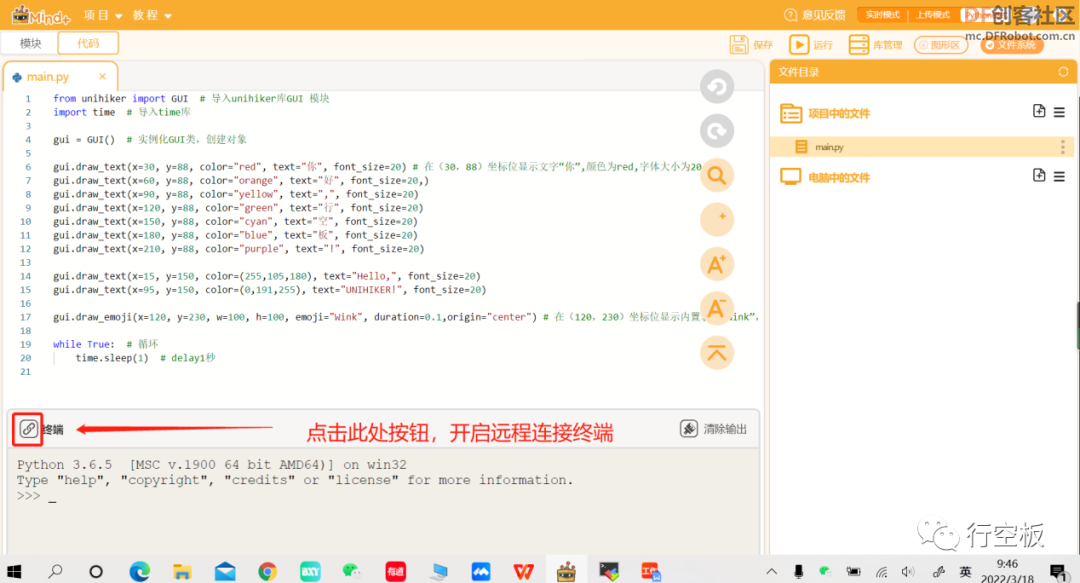Click the 运行 run play icon

click(799, 45)
